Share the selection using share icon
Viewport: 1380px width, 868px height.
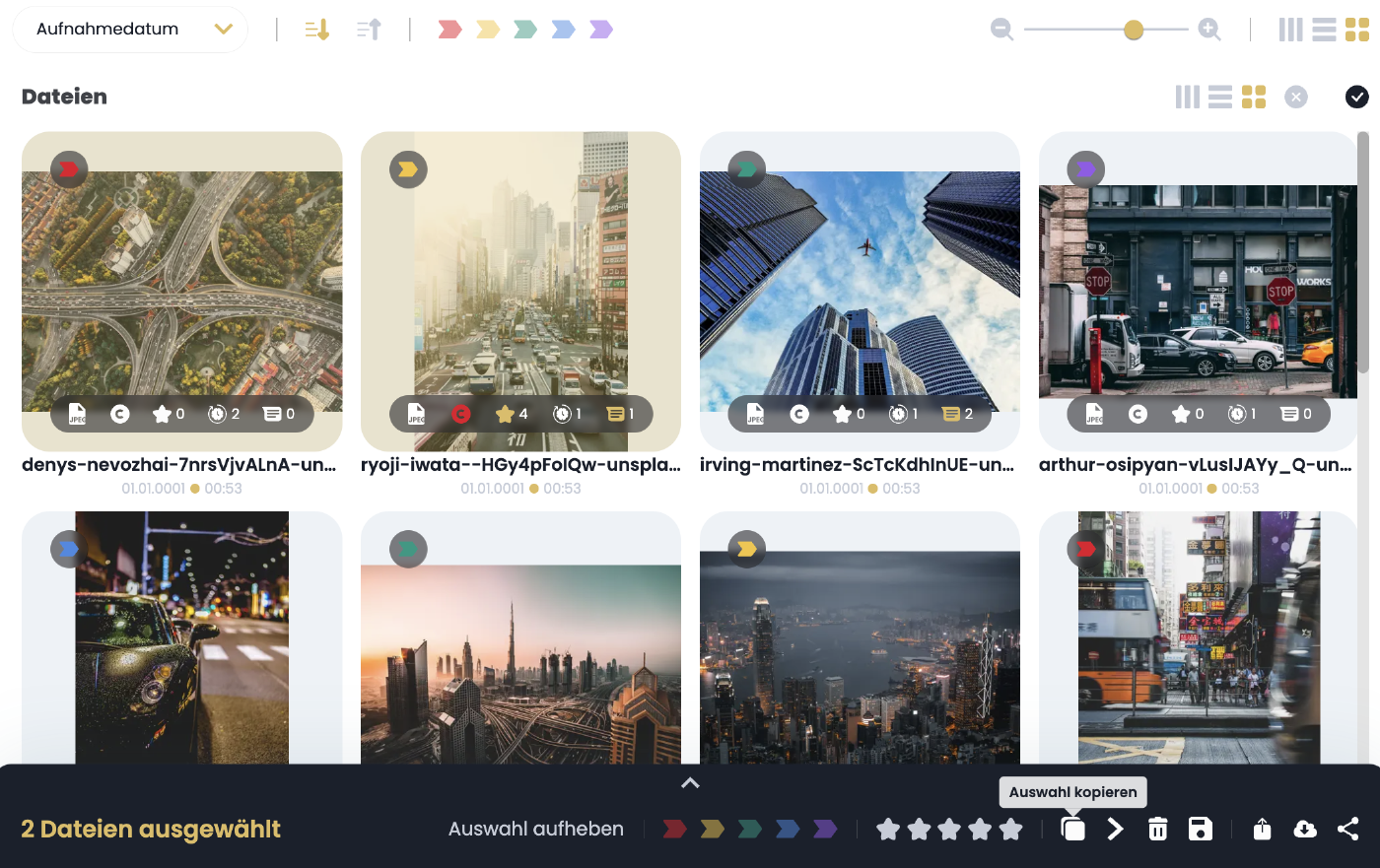click(1347, 830)
